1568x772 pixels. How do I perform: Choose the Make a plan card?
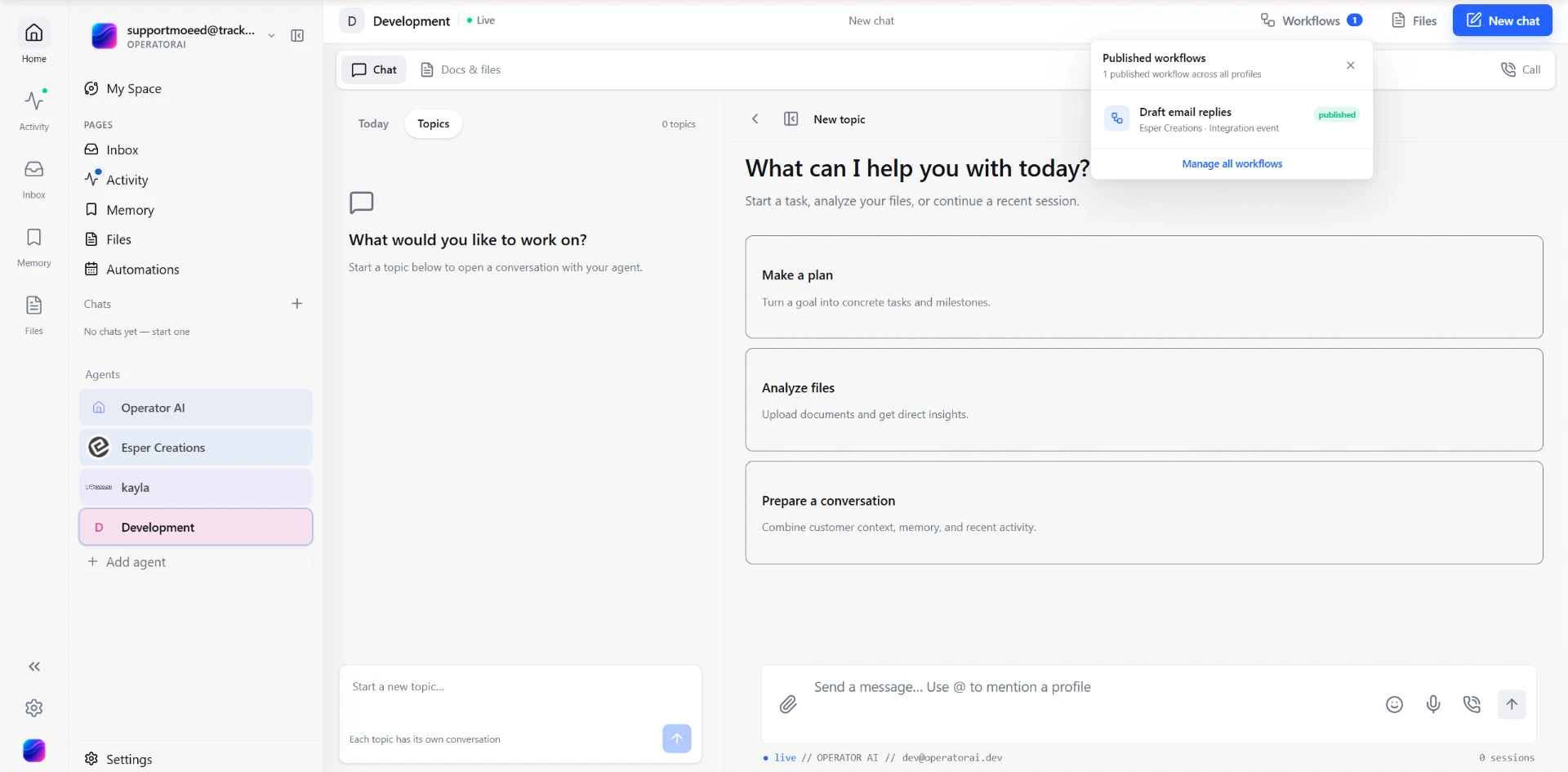point(1144,287)
